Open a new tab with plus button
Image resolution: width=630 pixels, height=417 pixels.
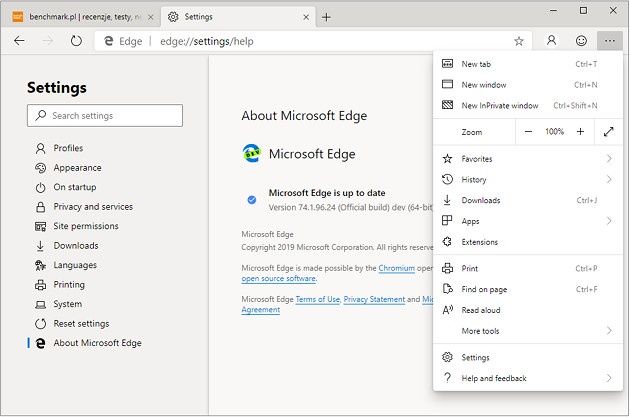pyautogui.click(x=326, y=17)
